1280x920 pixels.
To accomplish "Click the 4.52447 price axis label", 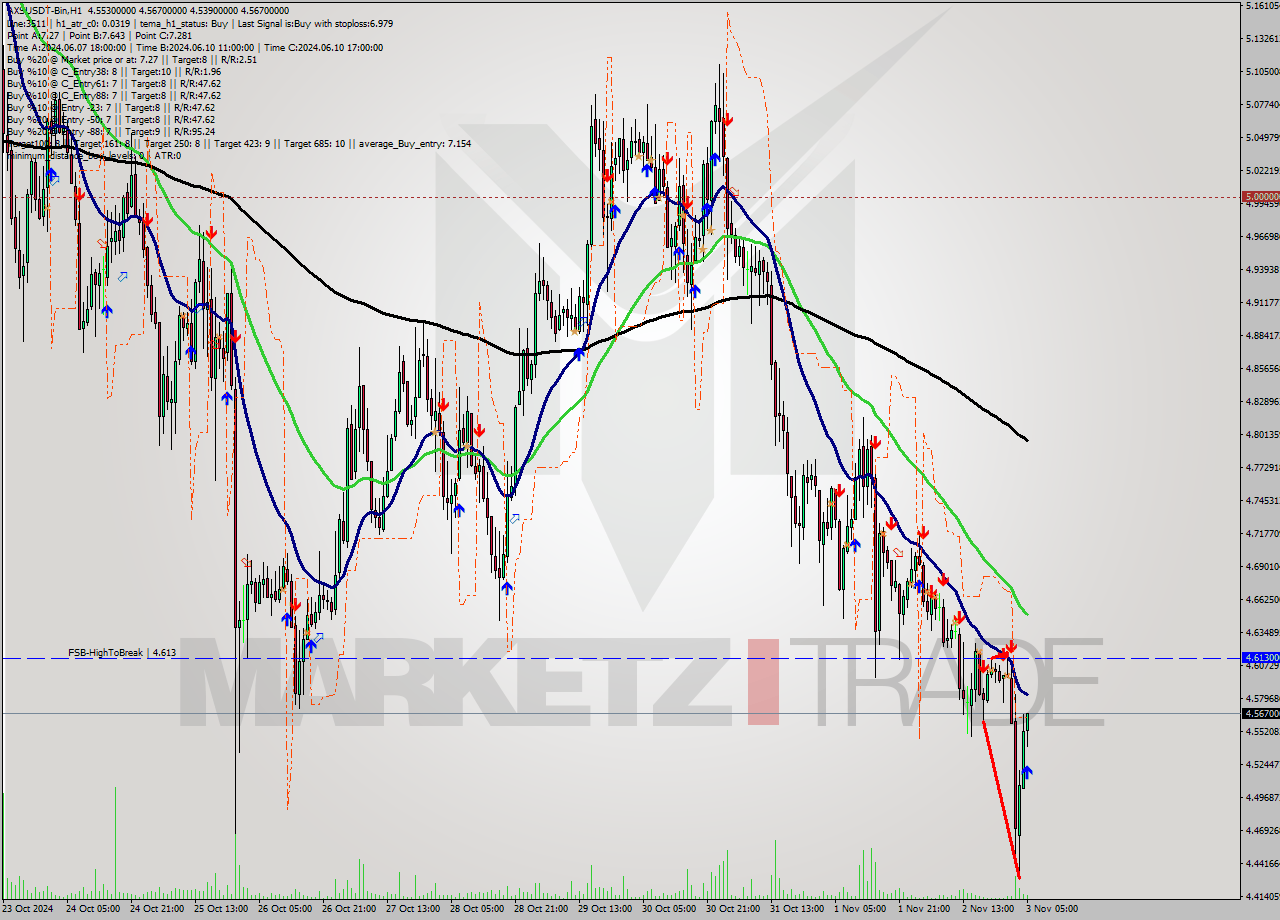I will tap(1263, 764).
